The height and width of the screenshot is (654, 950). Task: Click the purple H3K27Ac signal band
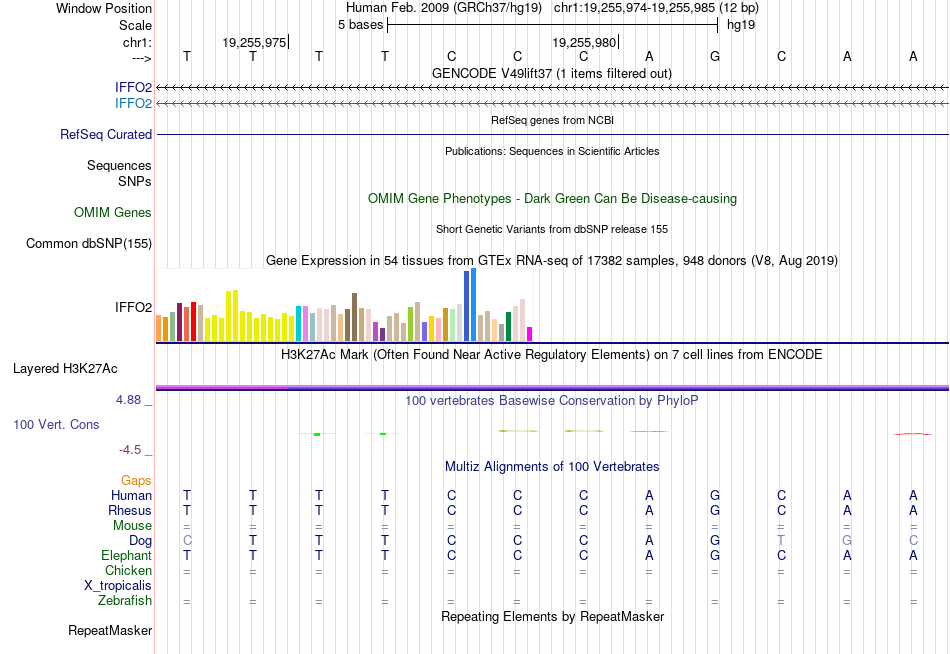tap(552, 387)
